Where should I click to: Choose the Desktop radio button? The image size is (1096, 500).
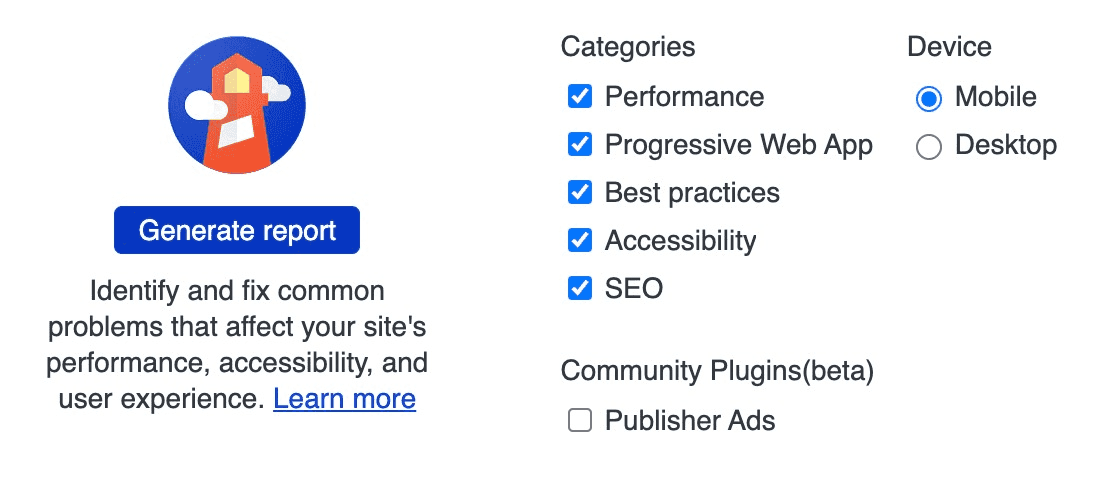click(x=929, y=147)
